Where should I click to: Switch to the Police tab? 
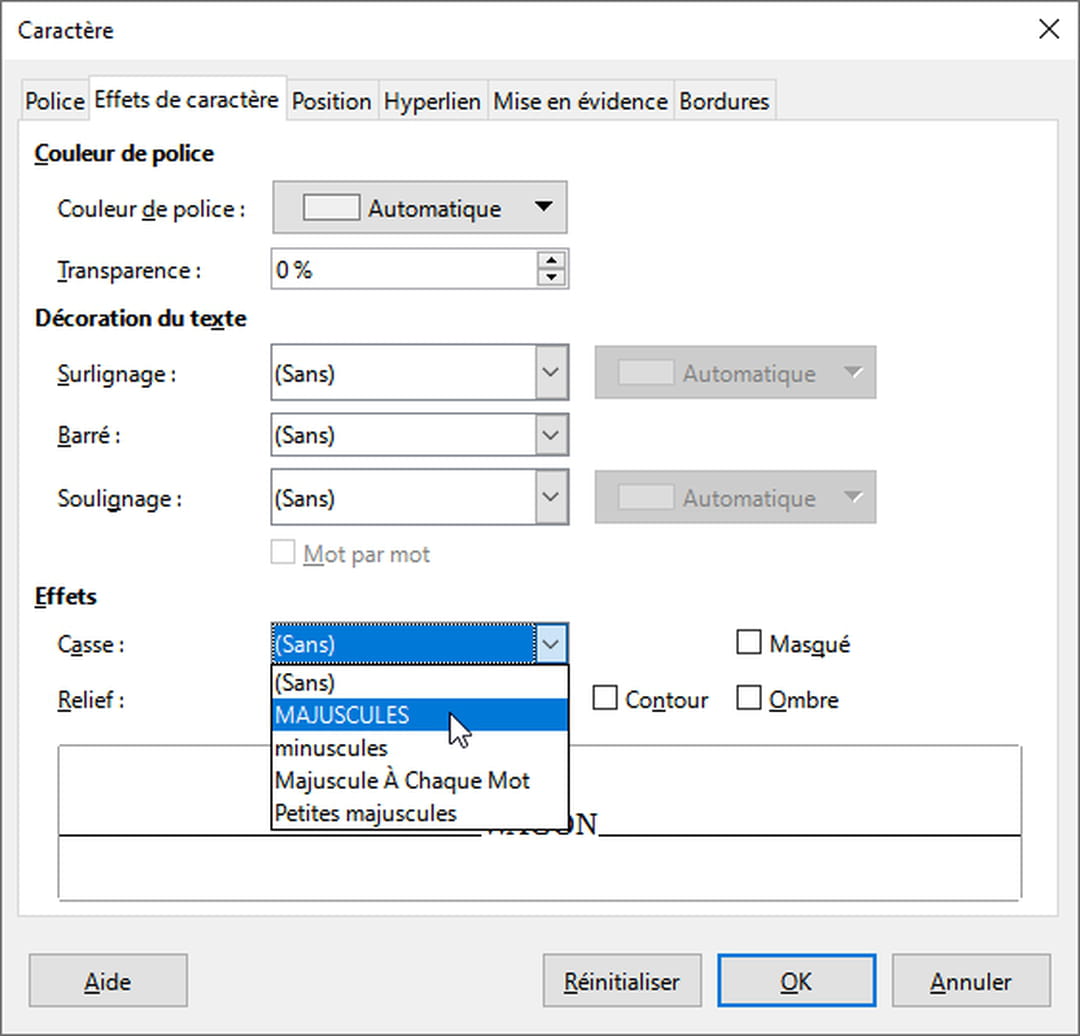tap(55, 102)
